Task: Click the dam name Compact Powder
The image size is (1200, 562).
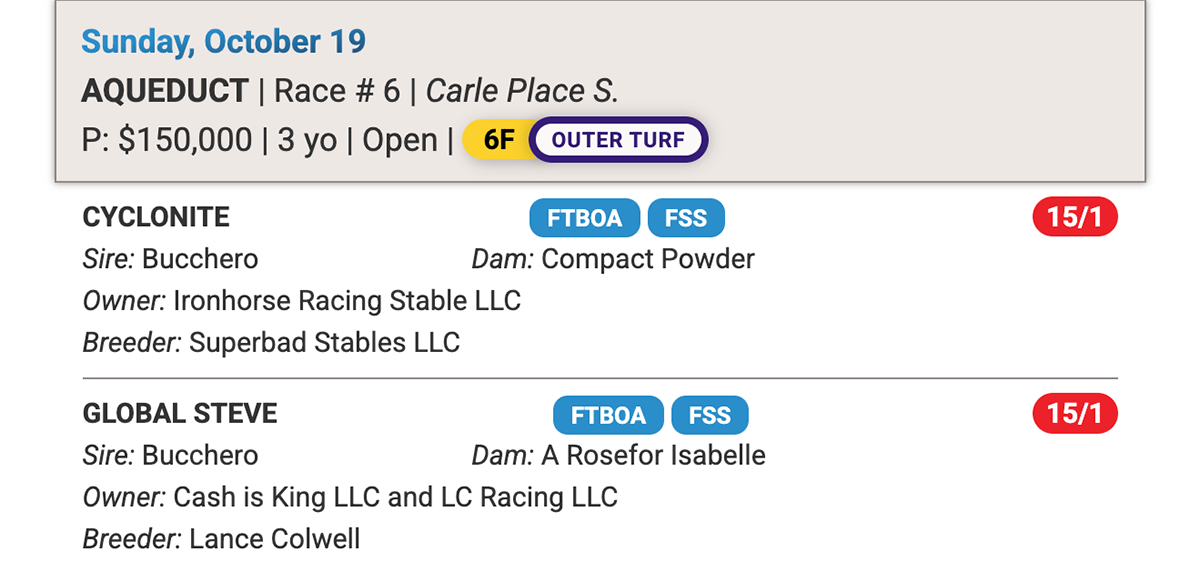Action: pyautogui.click(x=648, y=259)
